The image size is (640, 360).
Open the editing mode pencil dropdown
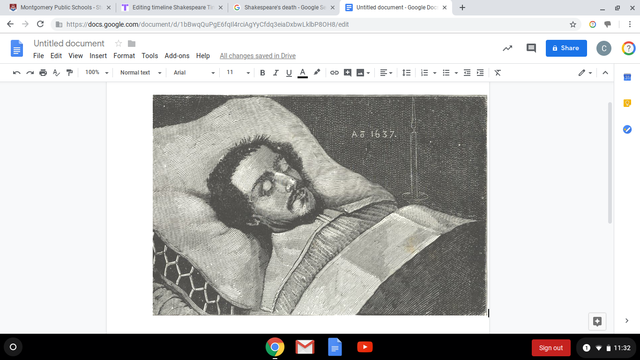[x=584, y=73]
